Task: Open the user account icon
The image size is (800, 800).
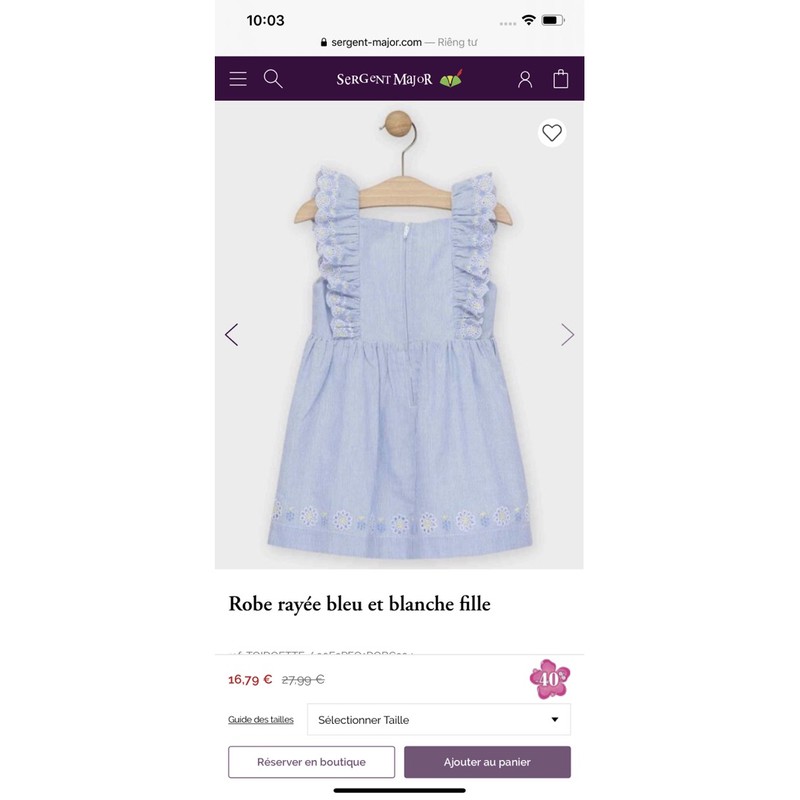Action: (525, 79)
